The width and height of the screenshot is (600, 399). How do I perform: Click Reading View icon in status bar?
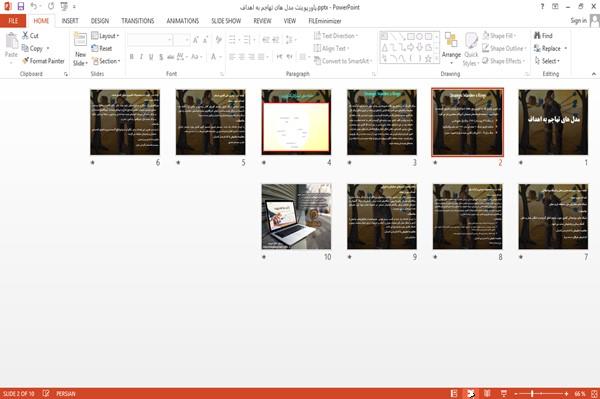[x=487, y=393]
